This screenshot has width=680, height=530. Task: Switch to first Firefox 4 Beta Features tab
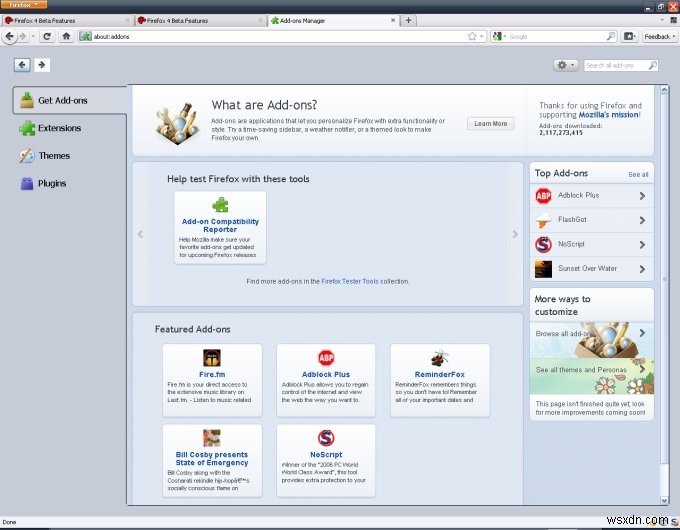coord(67,20)
